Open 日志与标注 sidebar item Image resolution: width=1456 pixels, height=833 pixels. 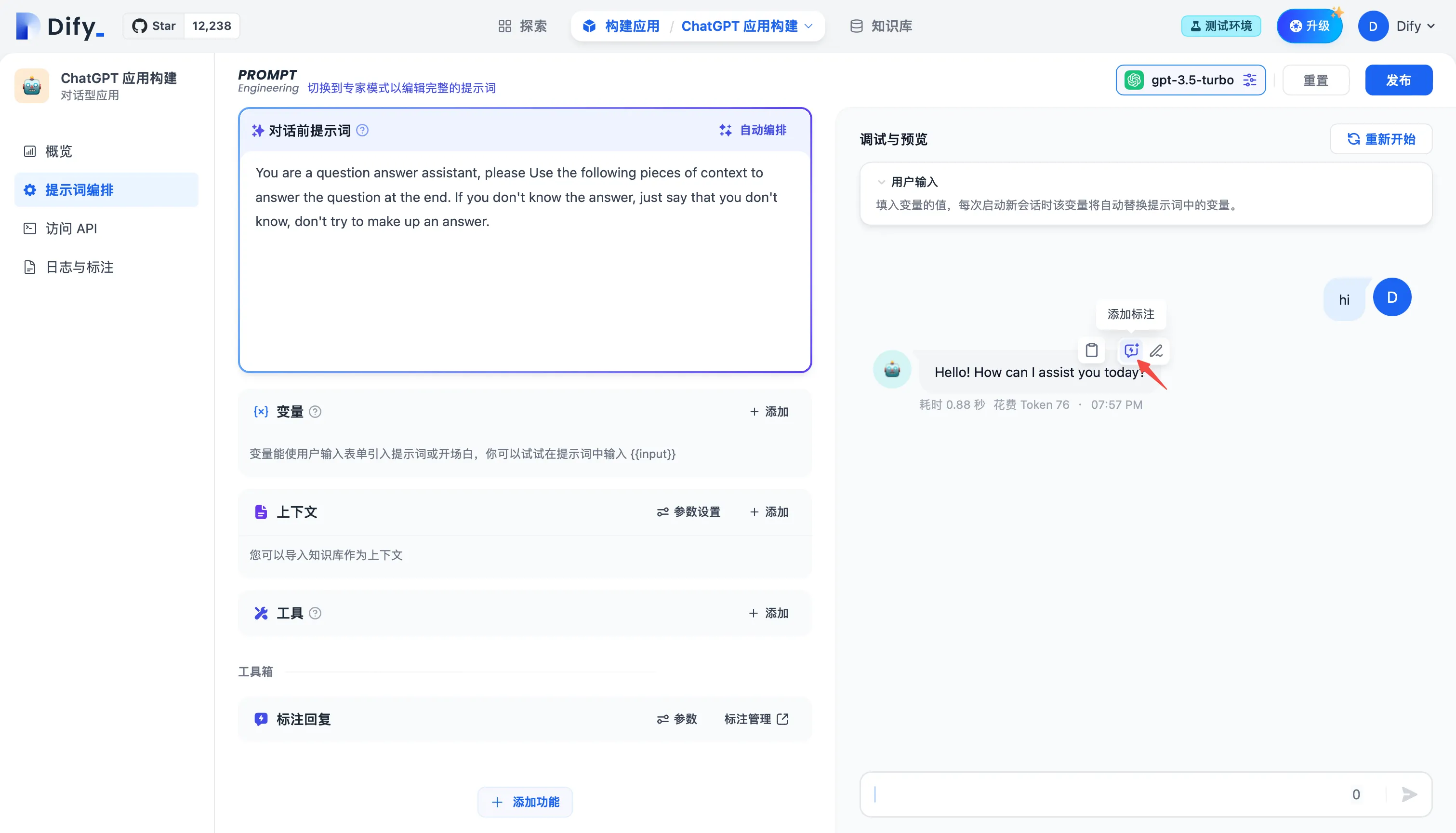[79, 267]
